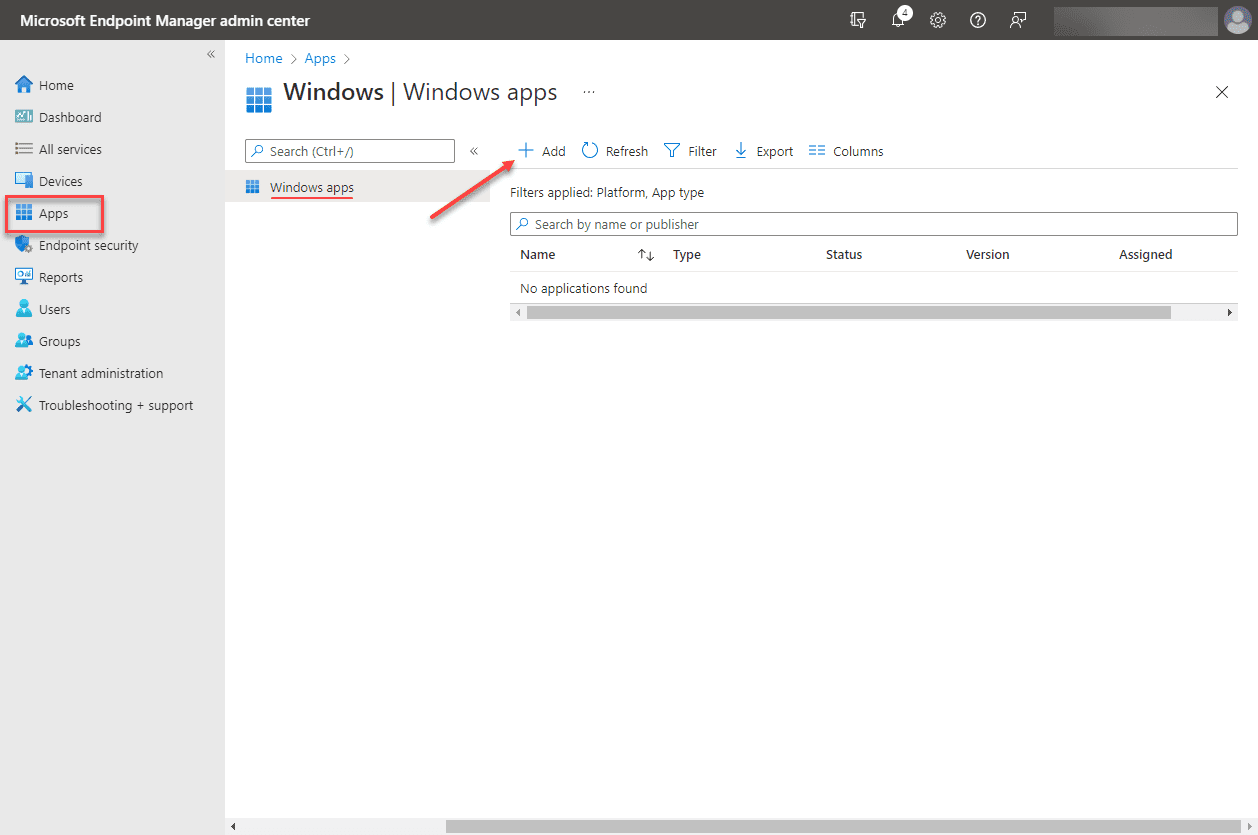Viewport: 1258px width, 835px height.
Task: Open Reports from the sidebar
Action: click(x=62, y=277)
